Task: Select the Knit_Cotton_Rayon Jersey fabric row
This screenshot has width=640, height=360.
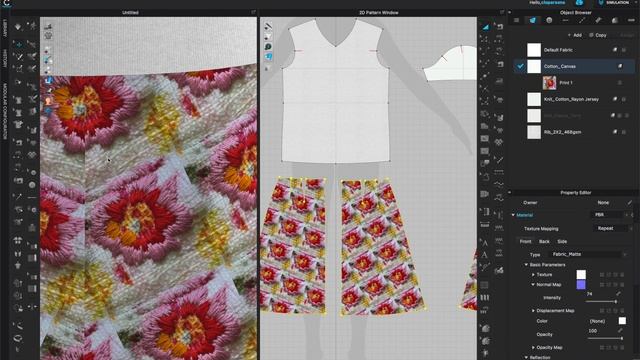Action: point(574,99)
